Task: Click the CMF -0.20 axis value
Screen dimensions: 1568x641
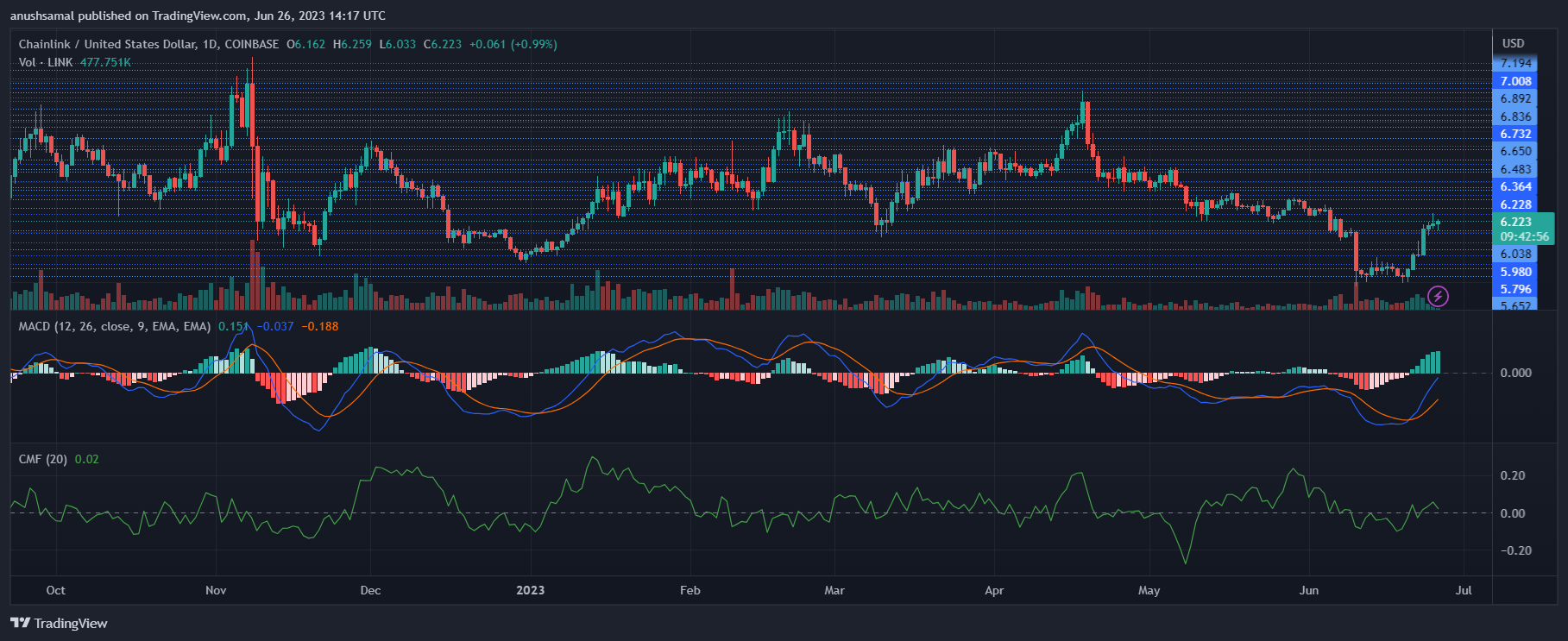Action: (1515, 550)
